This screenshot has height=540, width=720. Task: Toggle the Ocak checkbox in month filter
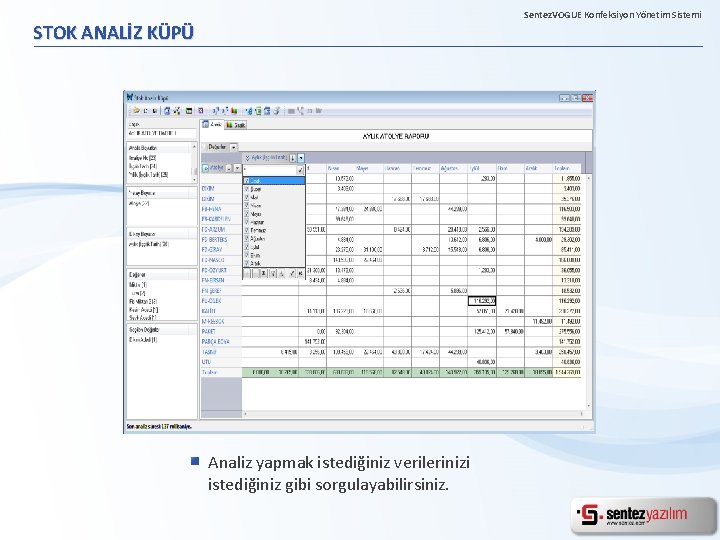pyautogui.click(x=247, y=181)
